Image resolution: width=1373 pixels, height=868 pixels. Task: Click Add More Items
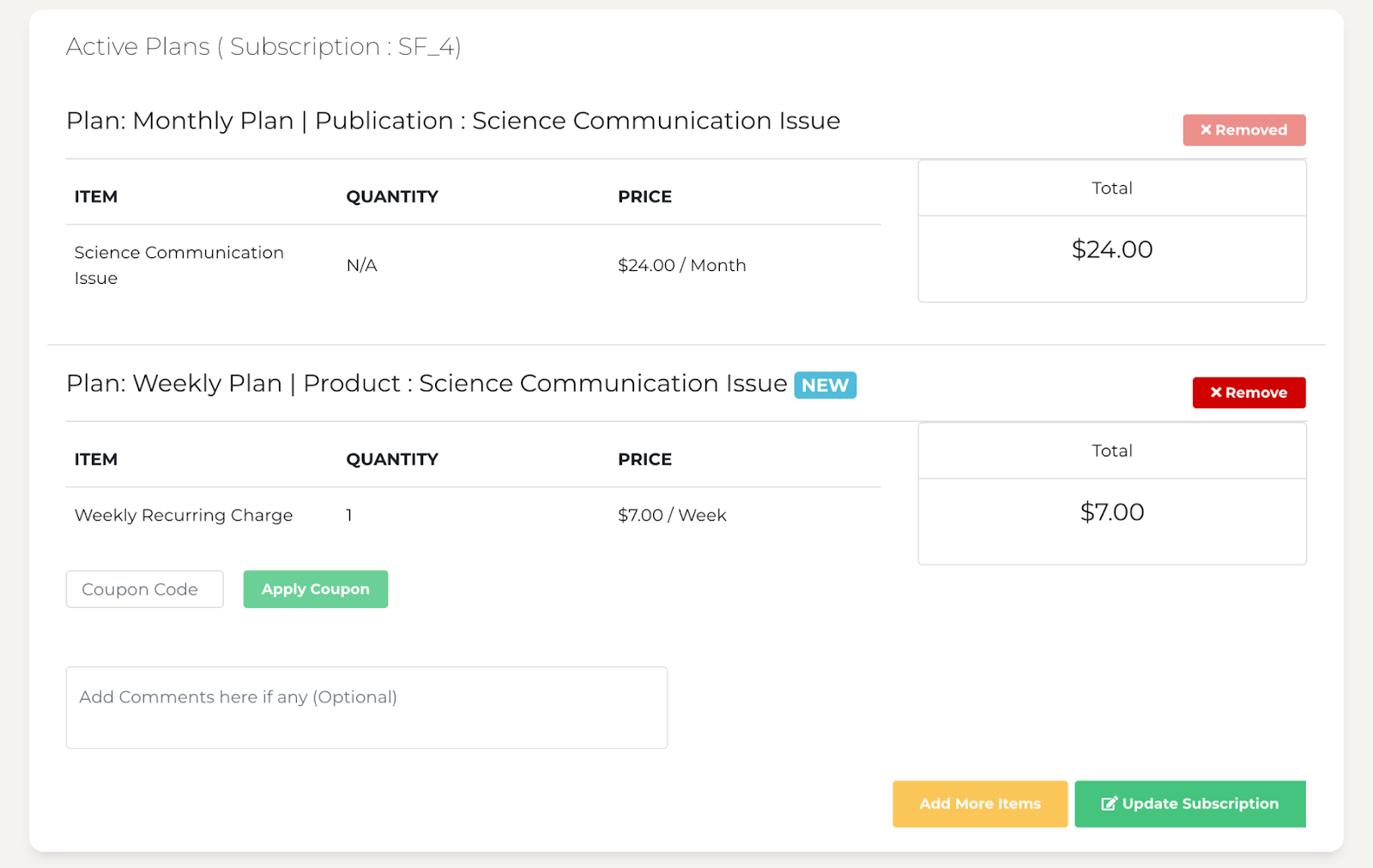pyautogui.click(x=979, y=804)
